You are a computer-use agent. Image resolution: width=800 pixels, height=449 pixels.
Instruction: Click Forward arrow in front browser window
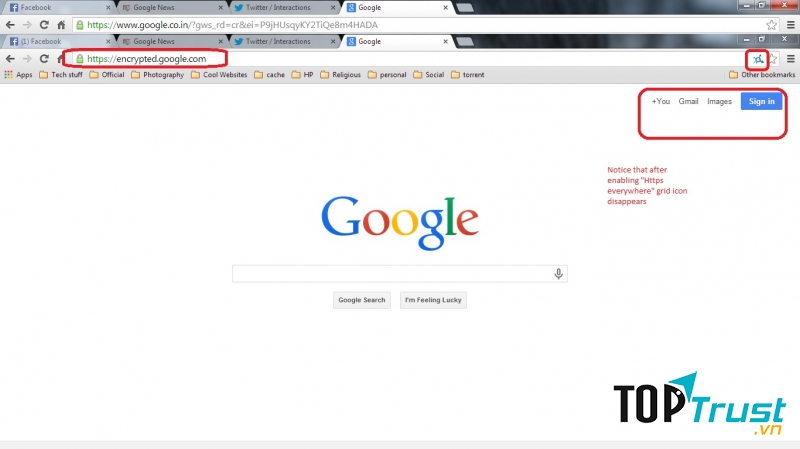coord(27,59)
